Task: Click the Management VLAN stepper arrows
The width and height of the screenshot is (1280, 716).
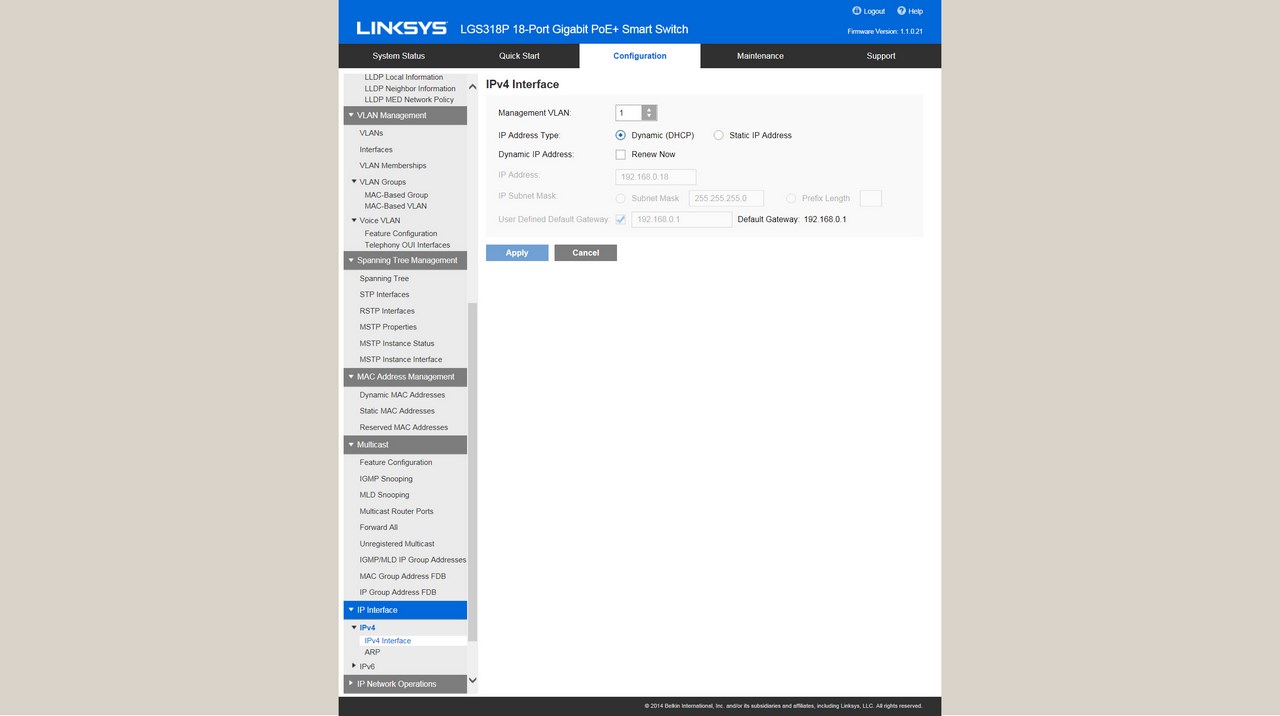Action: point(649,113)
